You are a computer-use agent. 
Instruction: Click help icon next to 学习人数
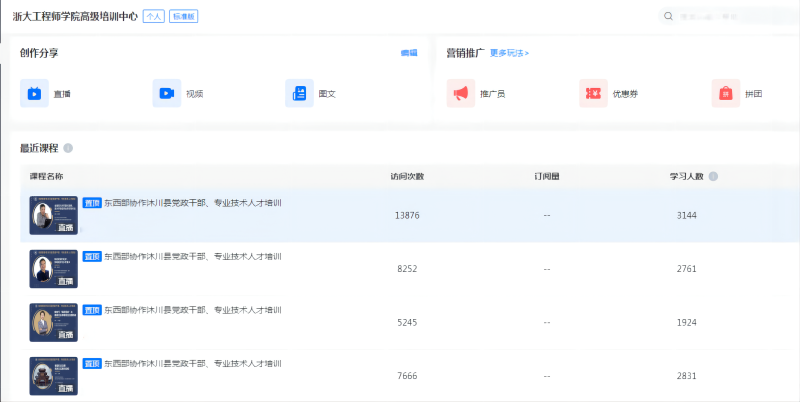[713, 176]
